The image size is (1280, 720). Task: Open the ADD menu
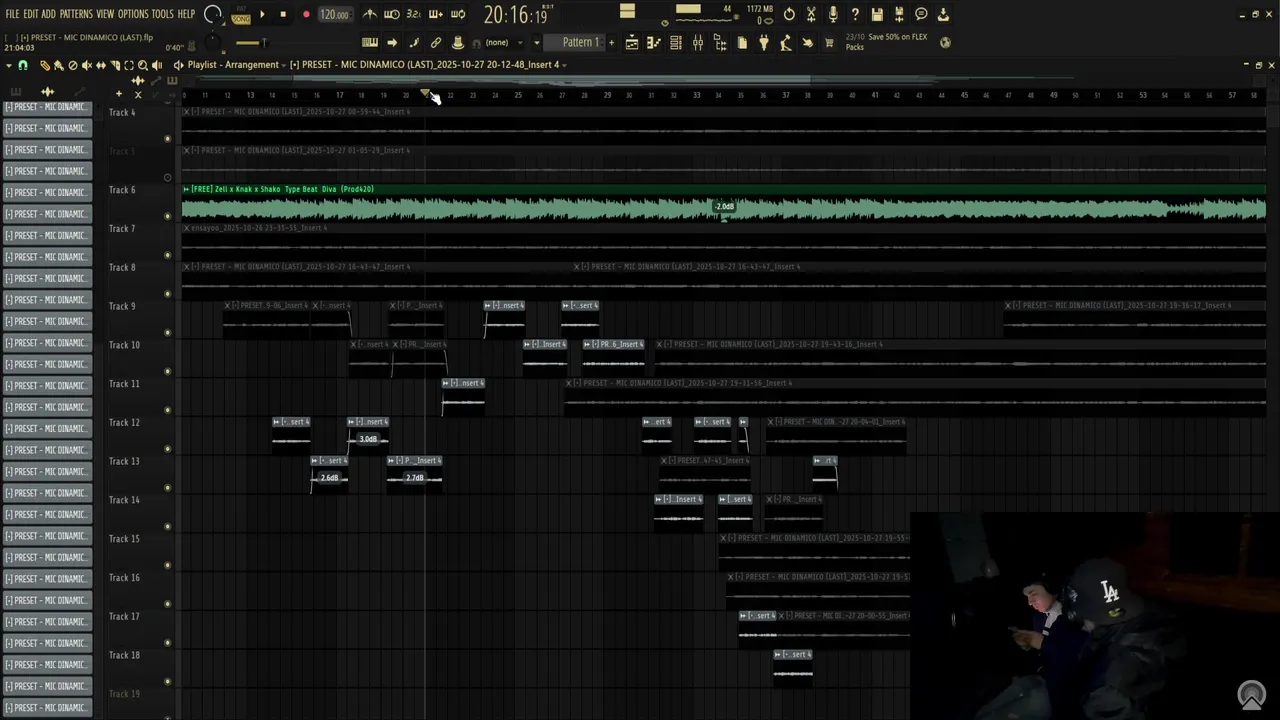[48, 14]
